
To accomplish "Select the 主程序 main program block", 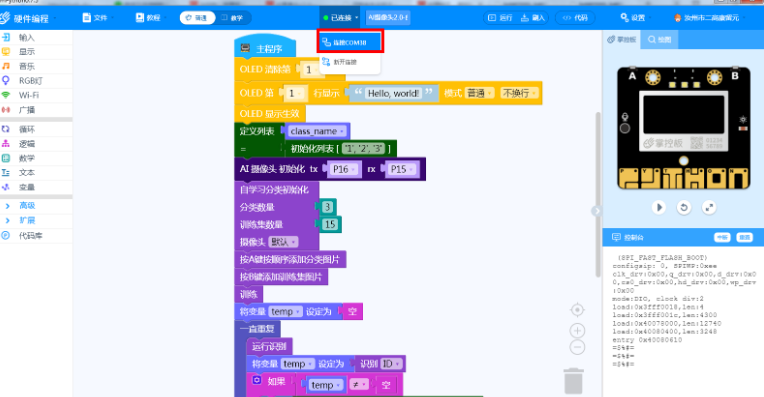I will [265, 48].
